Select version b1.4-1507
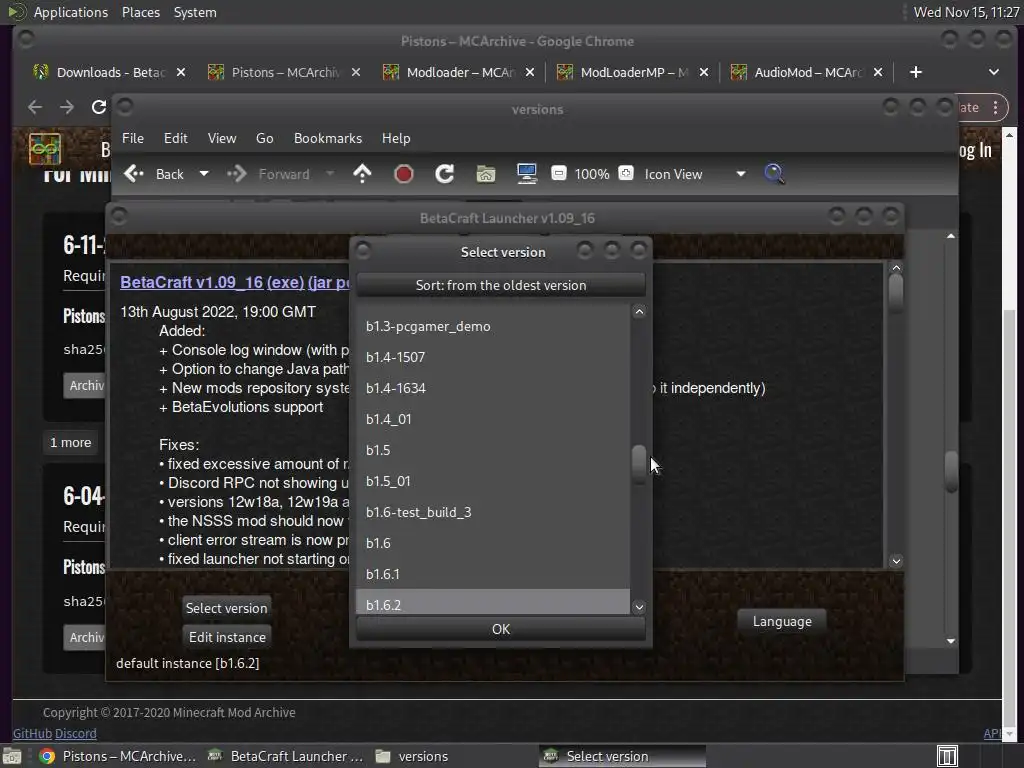 tap(493, 357)
